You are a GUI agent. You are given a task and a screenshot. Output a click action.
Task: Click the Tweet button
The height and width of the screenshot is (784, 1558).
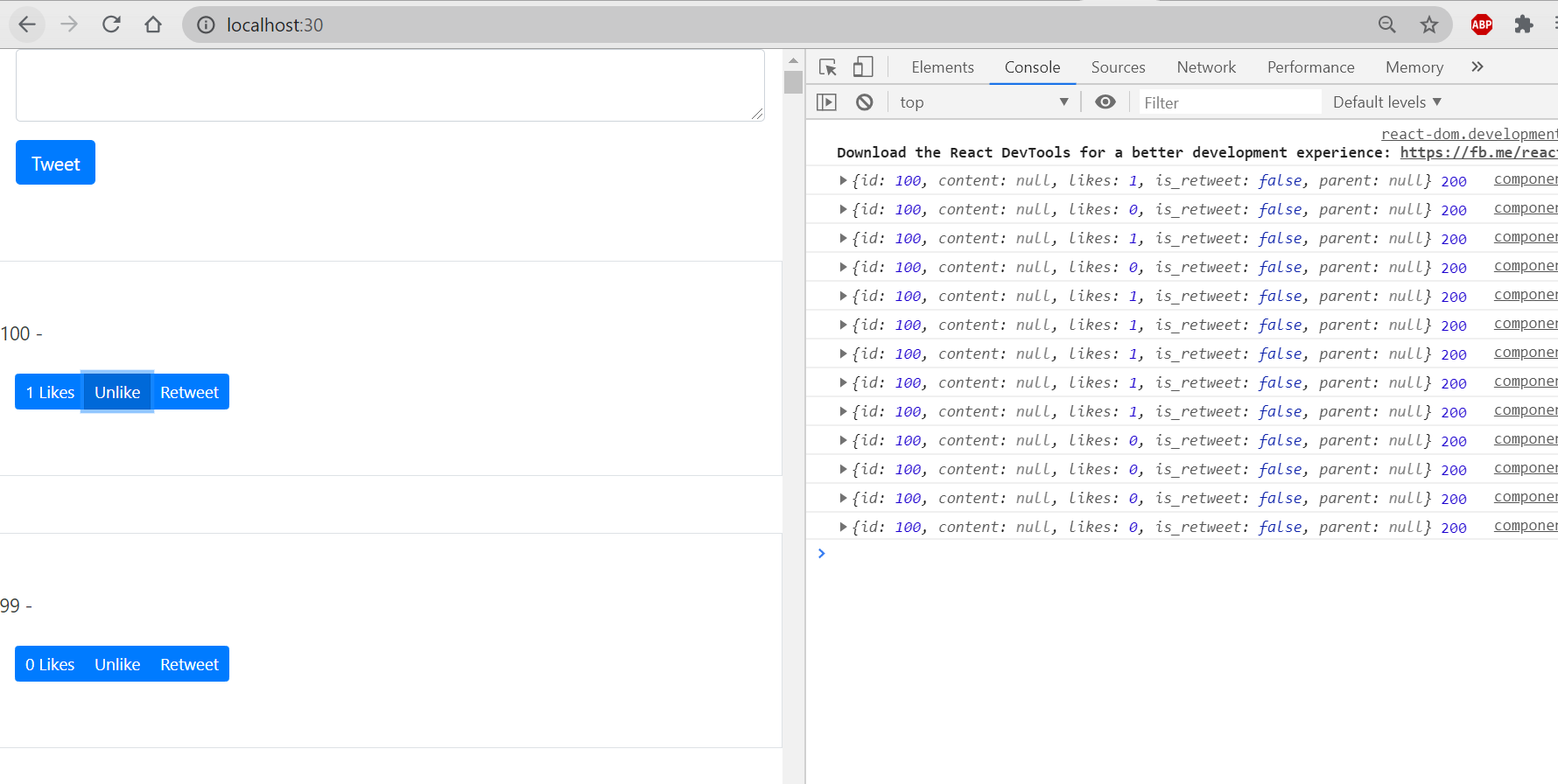(x=55, y=163)
